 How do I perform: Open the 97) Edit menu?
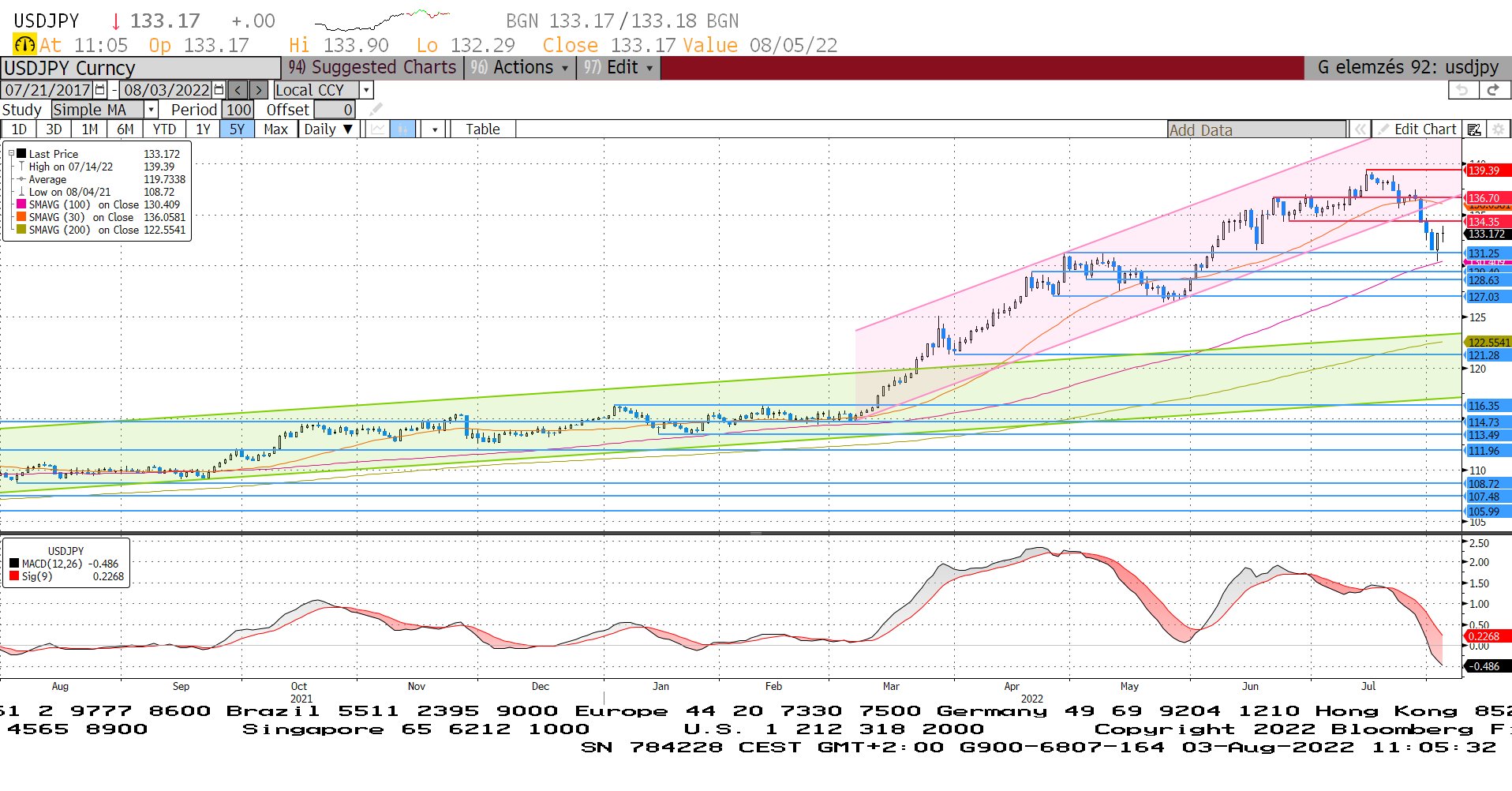point(618,68)
